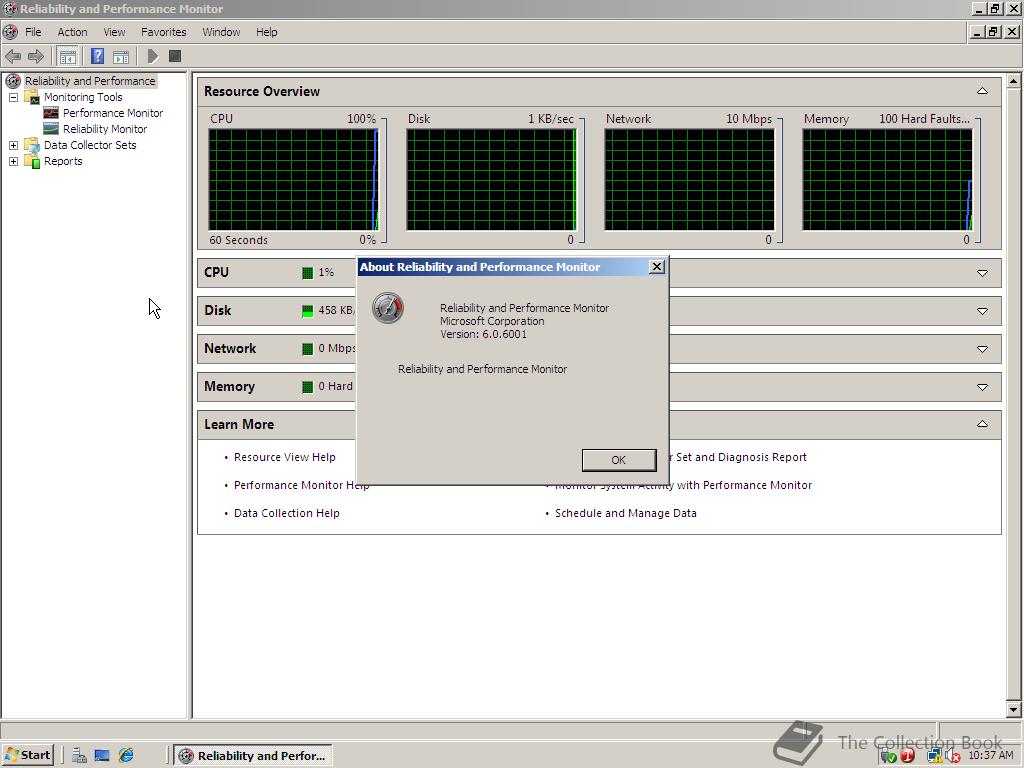The image size is (1024, 768).
Task: Select Data Collector Sets in tree
Action: coord(90,145)
